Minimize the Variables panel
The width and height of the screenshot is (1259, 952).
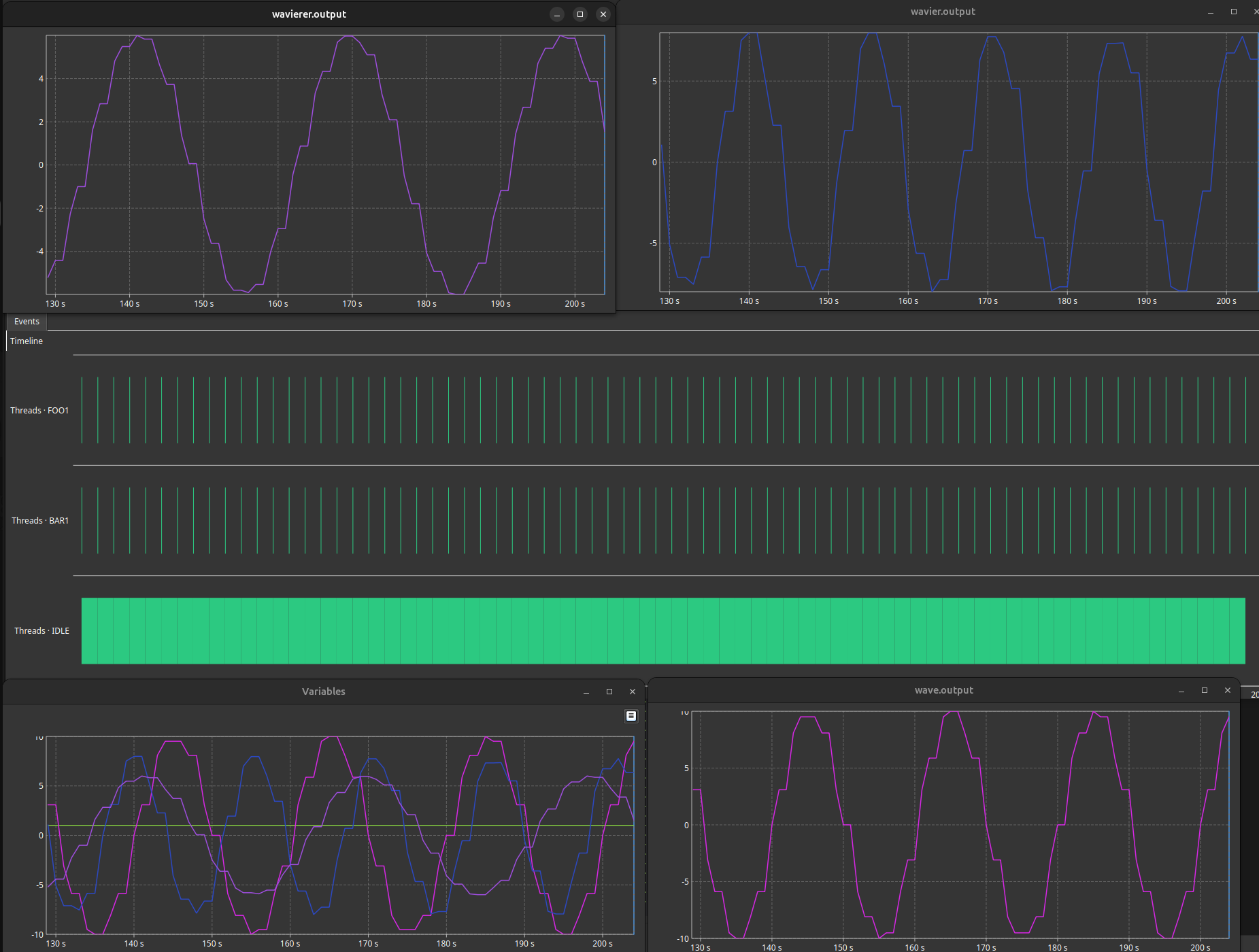[586, 692]
